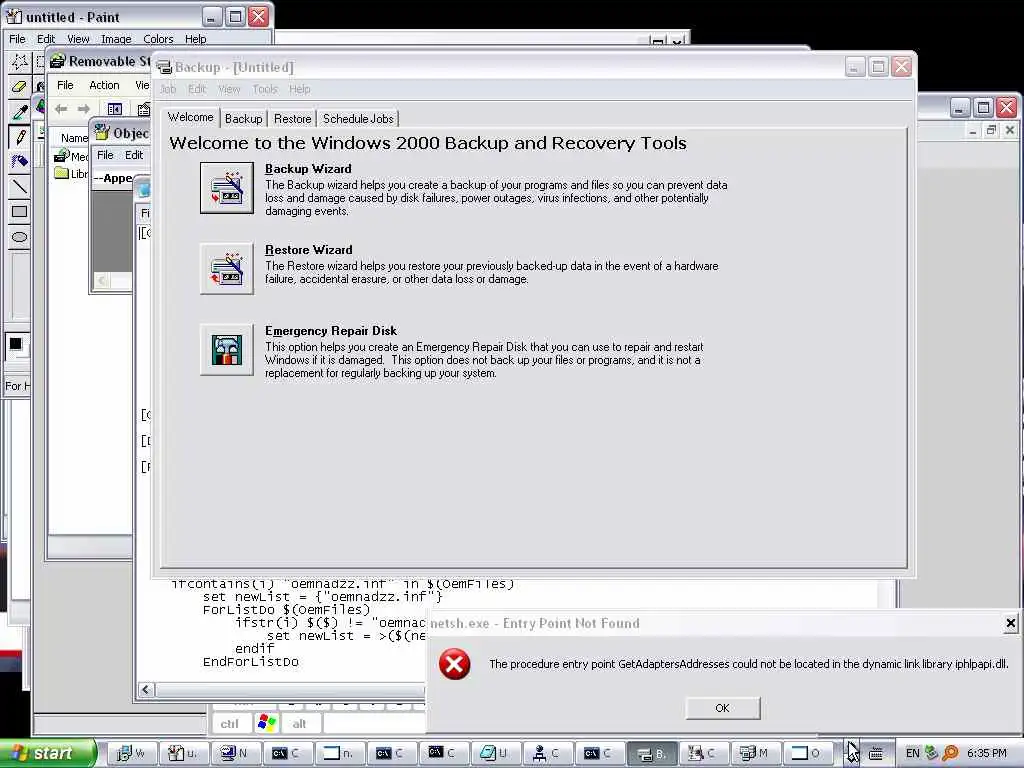Image resolution: width=1024 pixels, height=768 pixels.
Task: Click the magnifier icon in system tray
Action: pos(950,754)
